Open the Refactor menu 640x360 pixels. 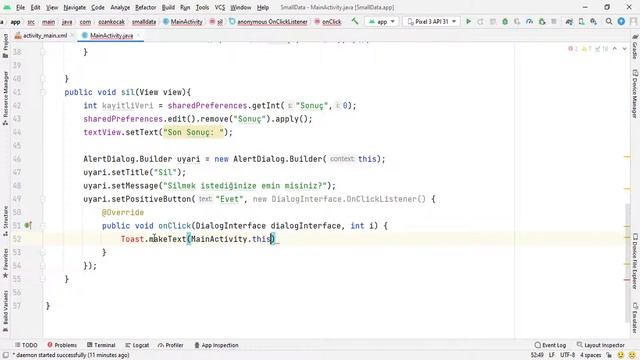[x=146, y=7]
